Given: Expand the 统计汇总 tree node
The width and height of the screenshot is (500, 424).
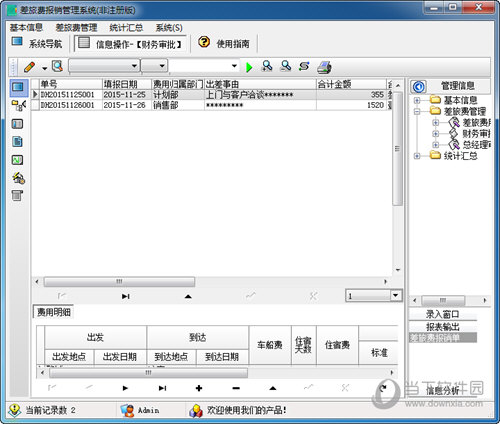Looking at the screenshot, I should pyautogui.click(x=417, y=156).
